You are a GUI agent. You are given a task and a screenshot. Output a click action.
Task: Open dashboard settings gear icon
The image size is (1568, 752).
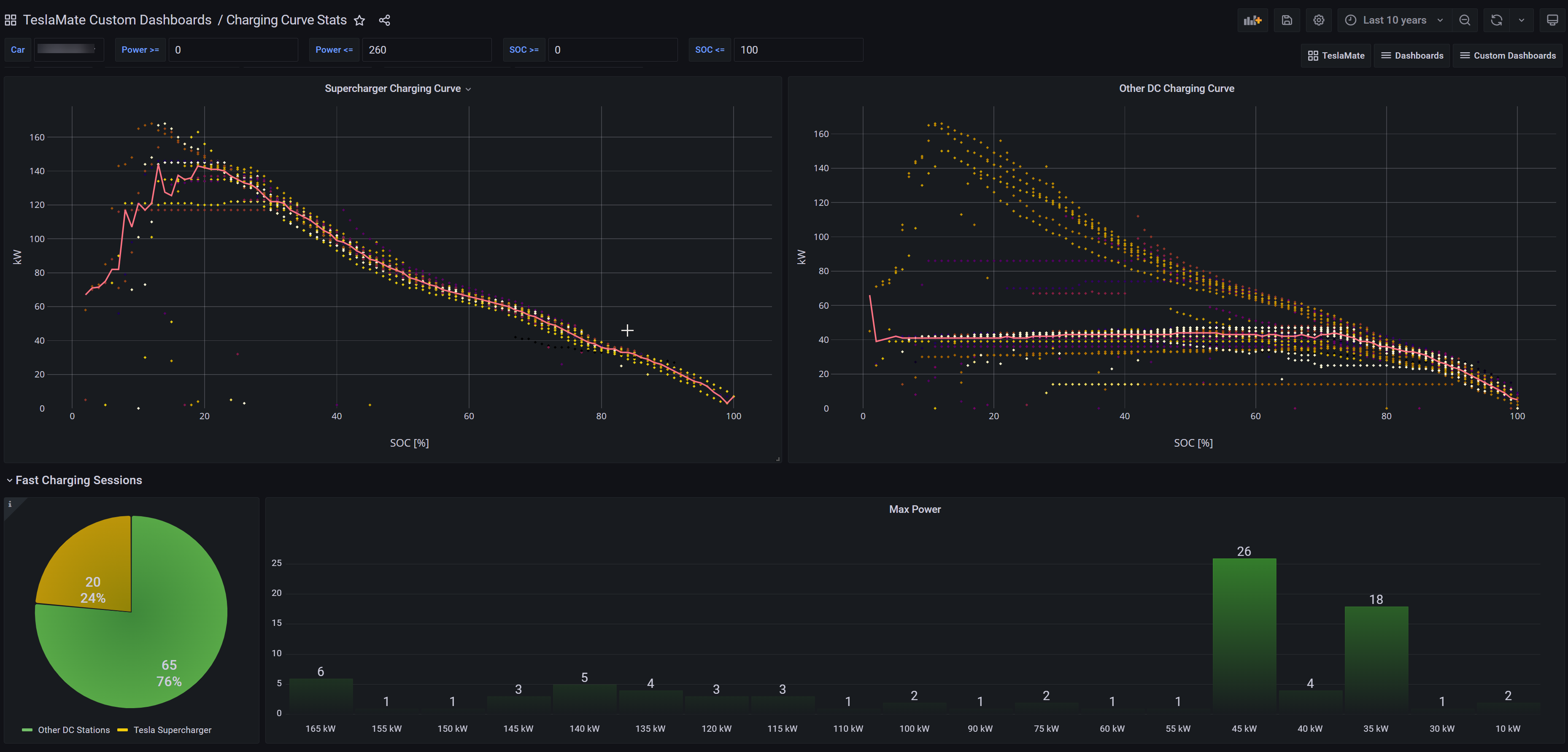1318,20
